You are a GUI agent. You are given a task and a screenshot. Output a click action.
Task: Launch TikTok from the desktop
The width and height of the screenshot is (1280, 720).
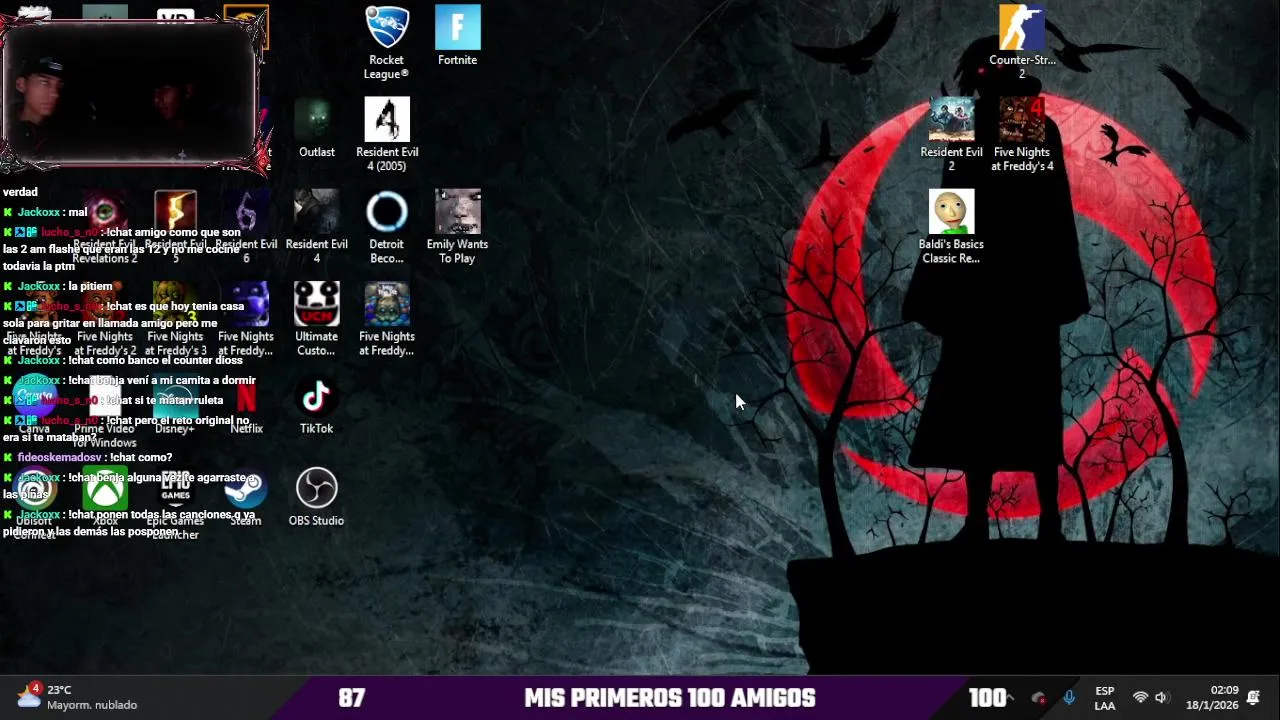(317, 405)
